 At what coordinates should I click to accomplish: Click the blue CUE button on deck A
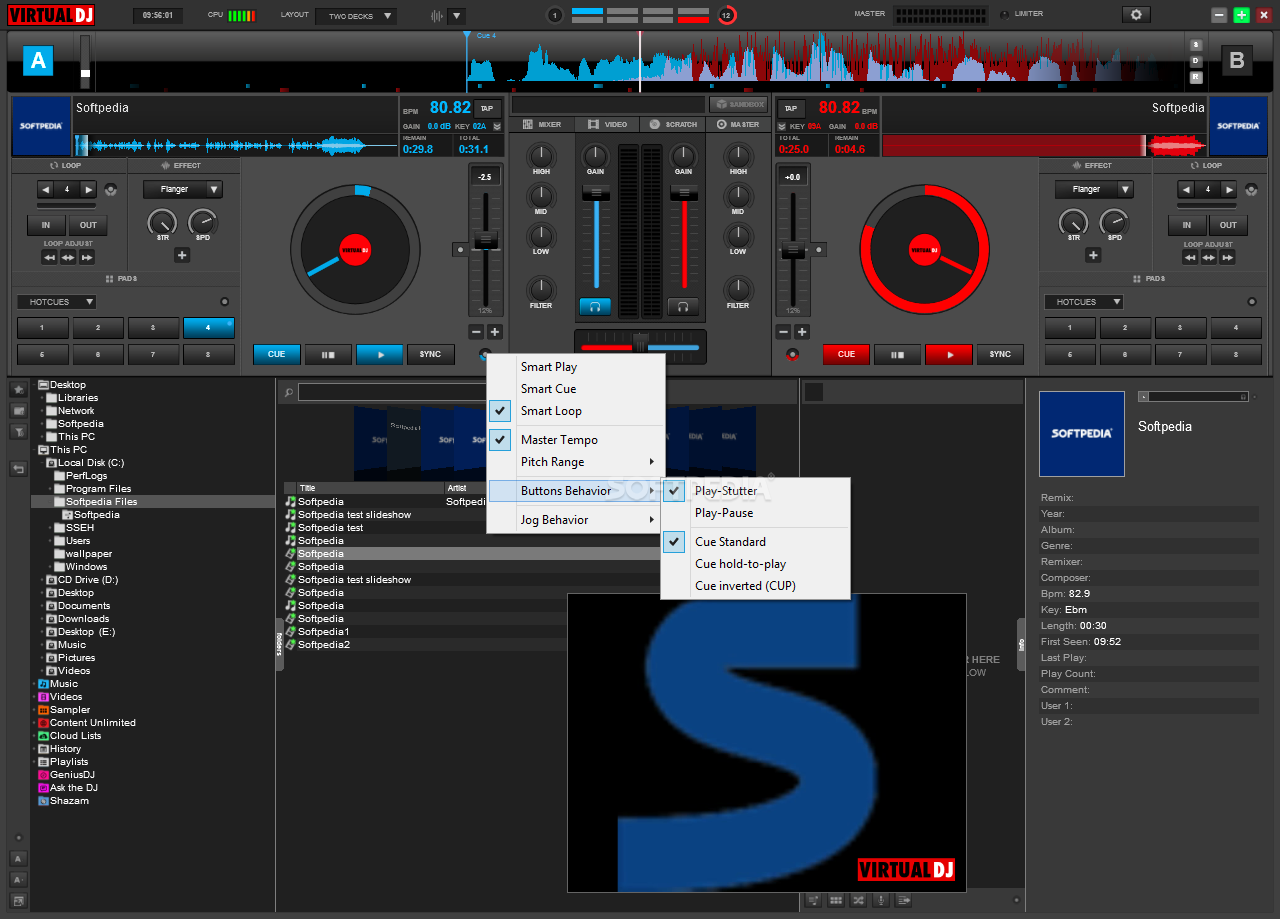(x=277, y=354)
